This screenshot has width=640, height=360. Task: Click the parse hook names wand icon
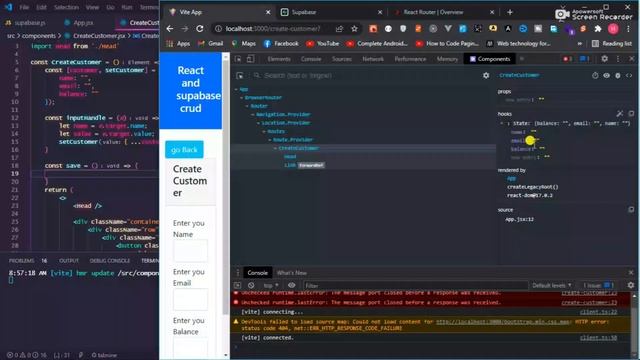point(620,113)
